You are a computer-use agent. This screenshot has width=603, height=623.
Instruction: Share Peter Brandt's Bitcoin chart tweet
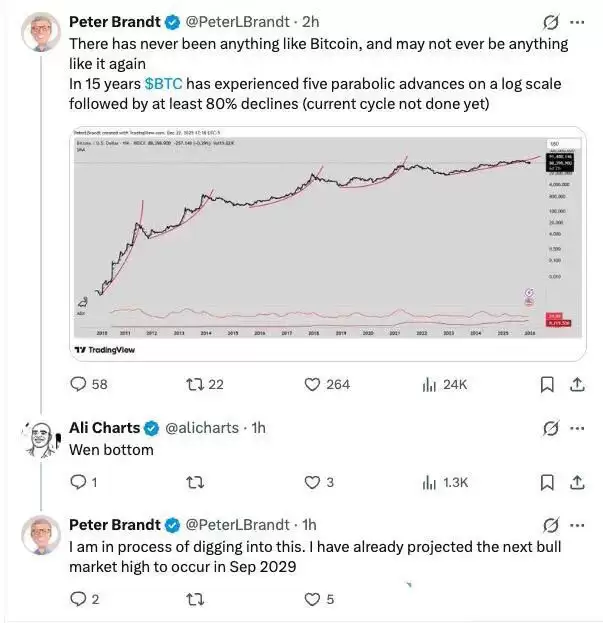tap(576, 384)
